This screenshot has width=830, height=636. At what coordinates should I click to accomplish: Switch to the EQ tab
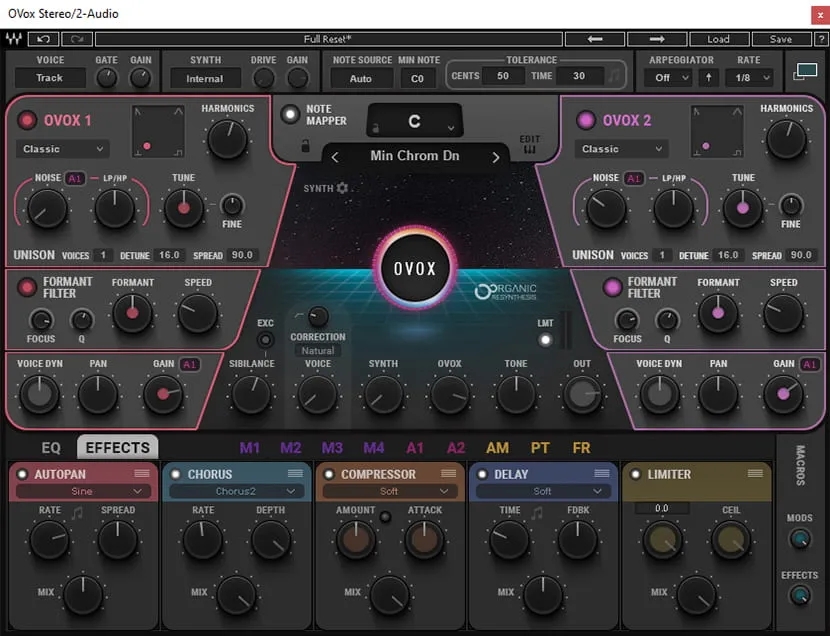point(51,448)
